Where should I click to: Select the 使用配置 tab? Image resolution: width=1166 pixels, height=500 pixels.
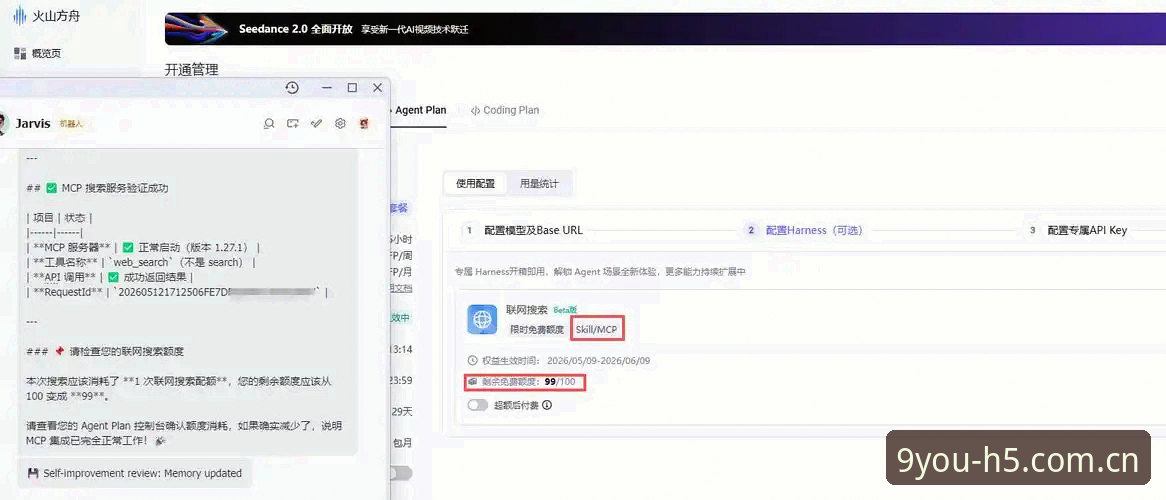(x=475, y=184)
